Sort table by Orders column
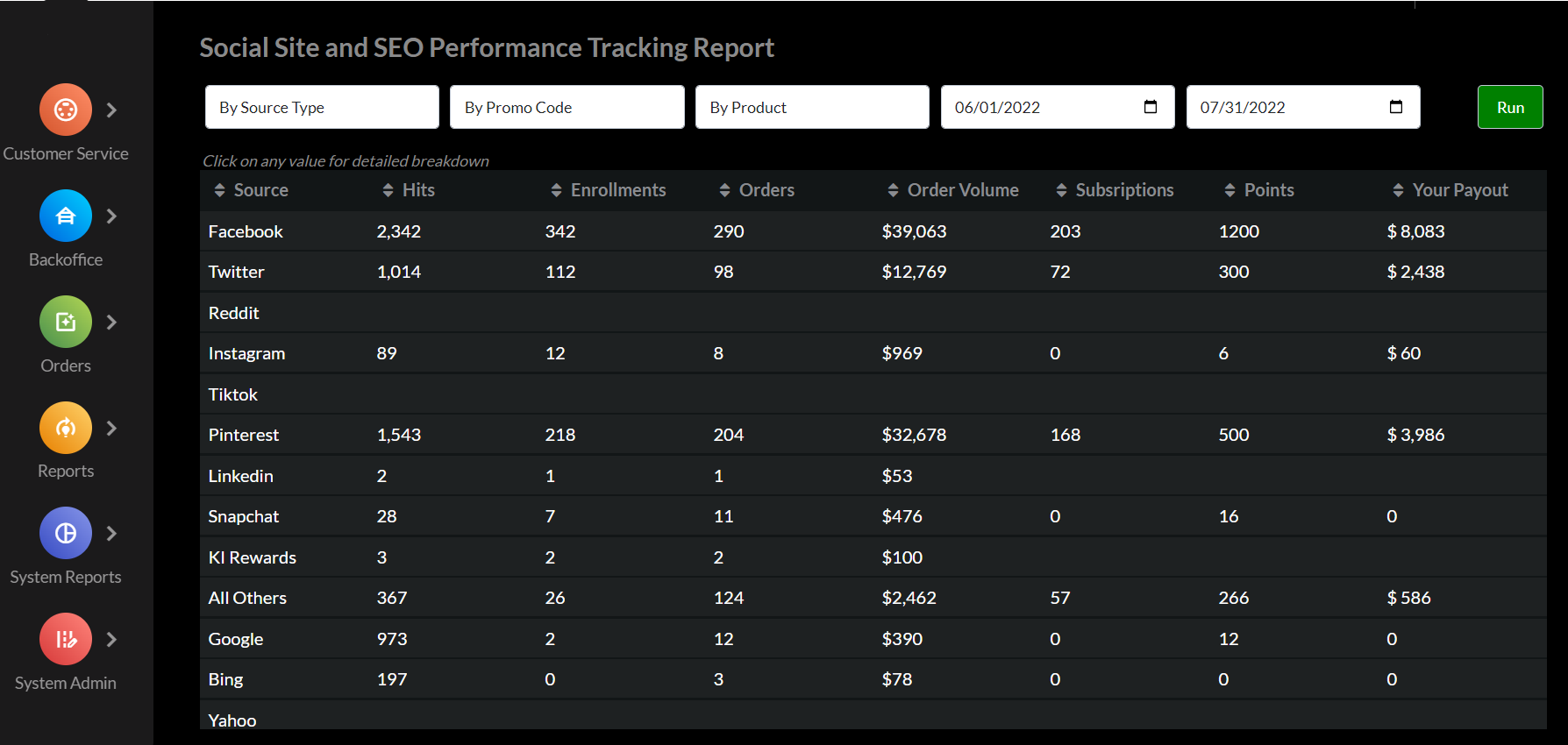The width and height of the screenshot is (1568, 745). (724, 190)
